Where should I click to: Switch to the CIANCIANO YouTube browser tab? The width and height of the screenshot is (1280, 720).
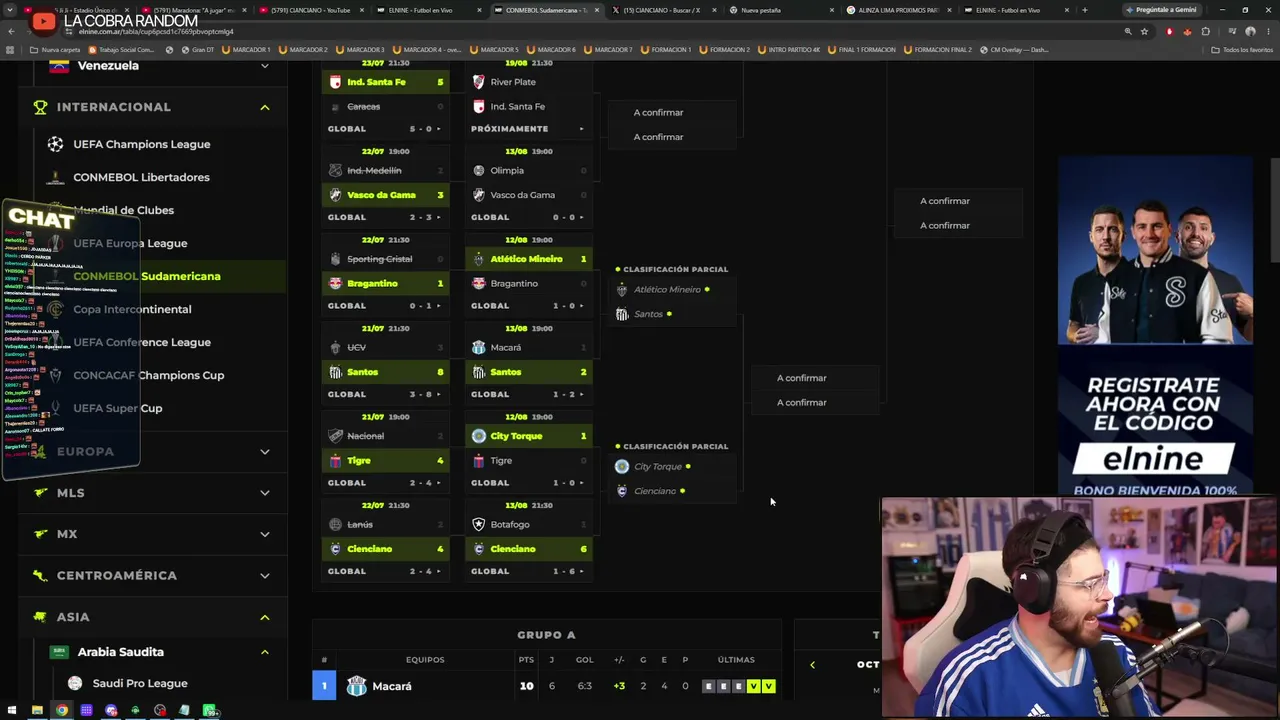[x=310, y=10]
